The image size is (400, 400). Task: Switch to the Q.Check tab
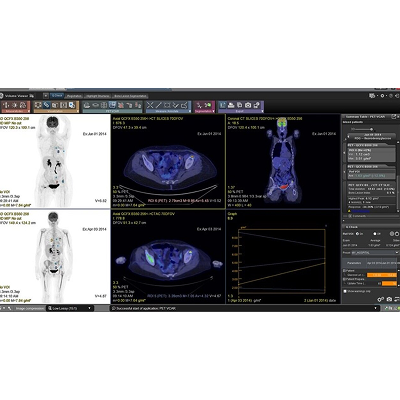coord(57,96)
